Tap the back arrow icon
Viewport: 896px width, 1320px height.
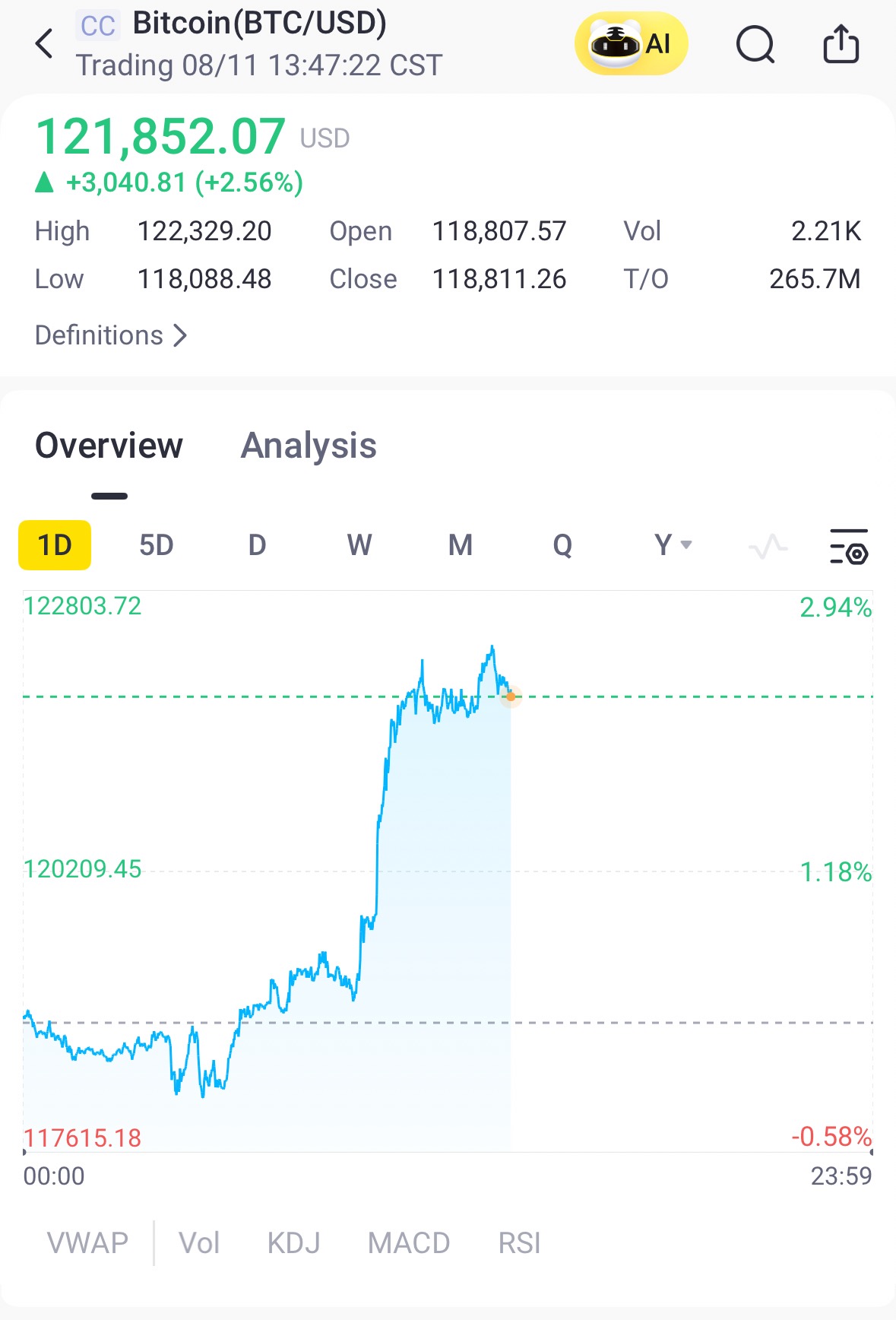(45, 43)
